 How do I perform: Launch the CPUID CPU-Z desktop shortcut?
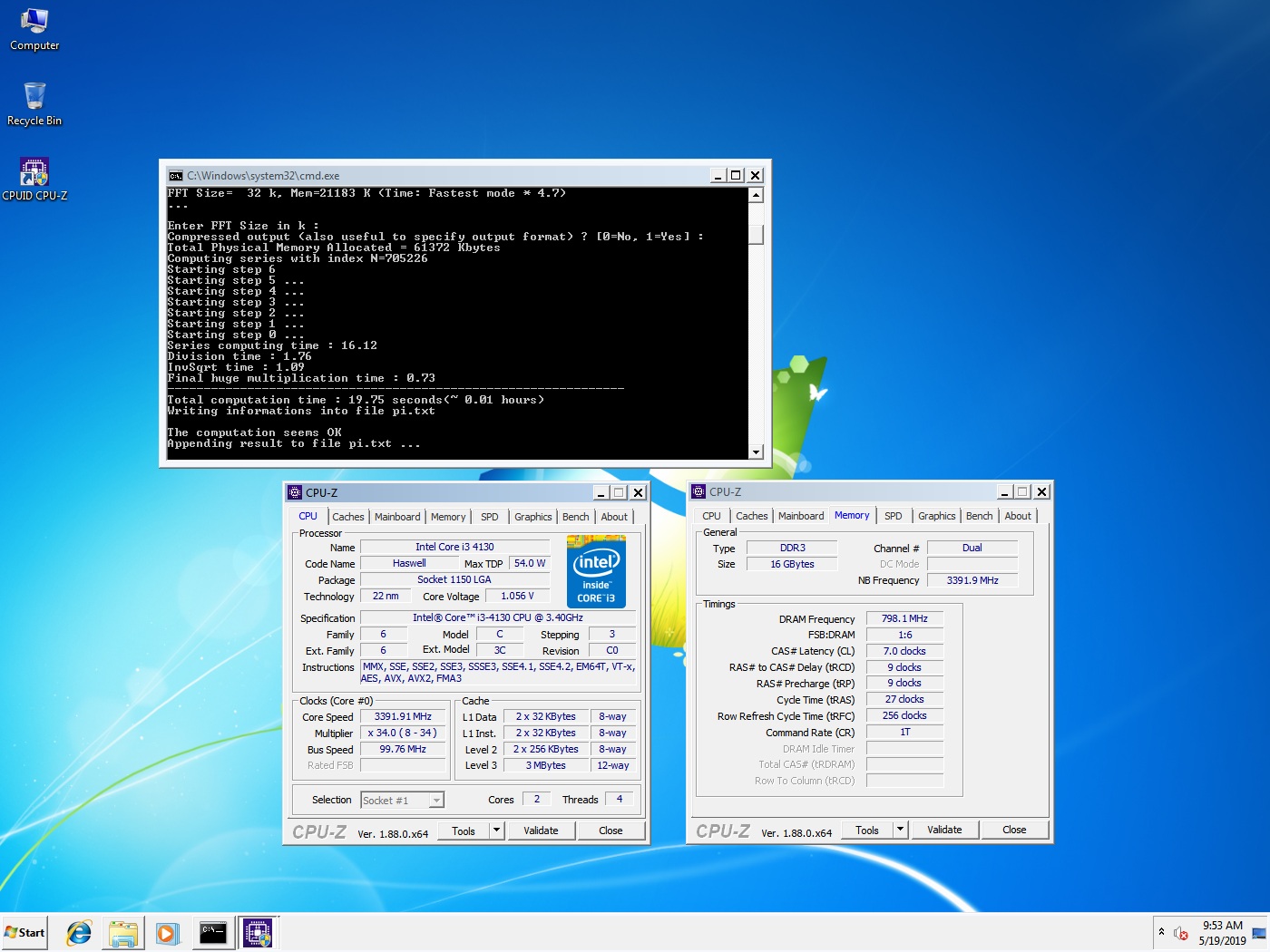34,179
